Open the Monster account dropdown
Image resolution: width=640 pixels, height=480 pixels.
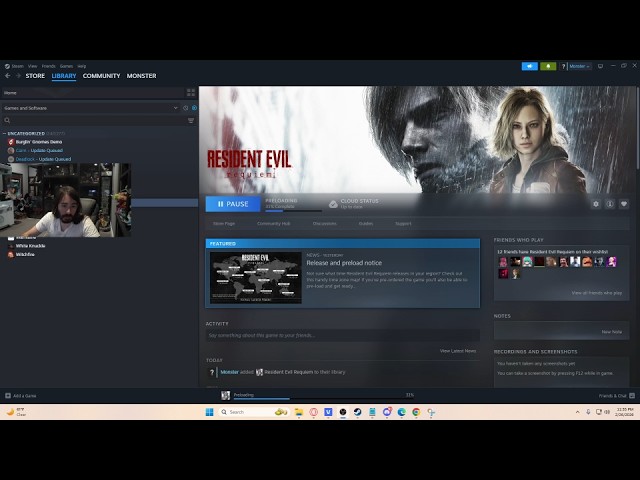click(x=579, y=66)
